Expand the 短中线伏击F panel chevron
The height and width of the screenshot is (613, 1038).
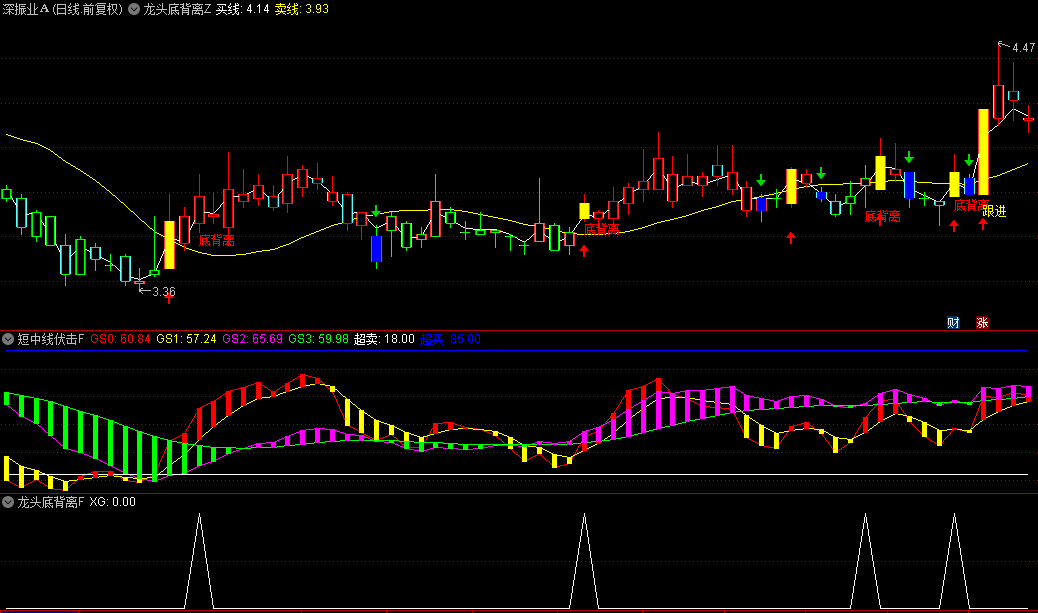click(9, 339)
